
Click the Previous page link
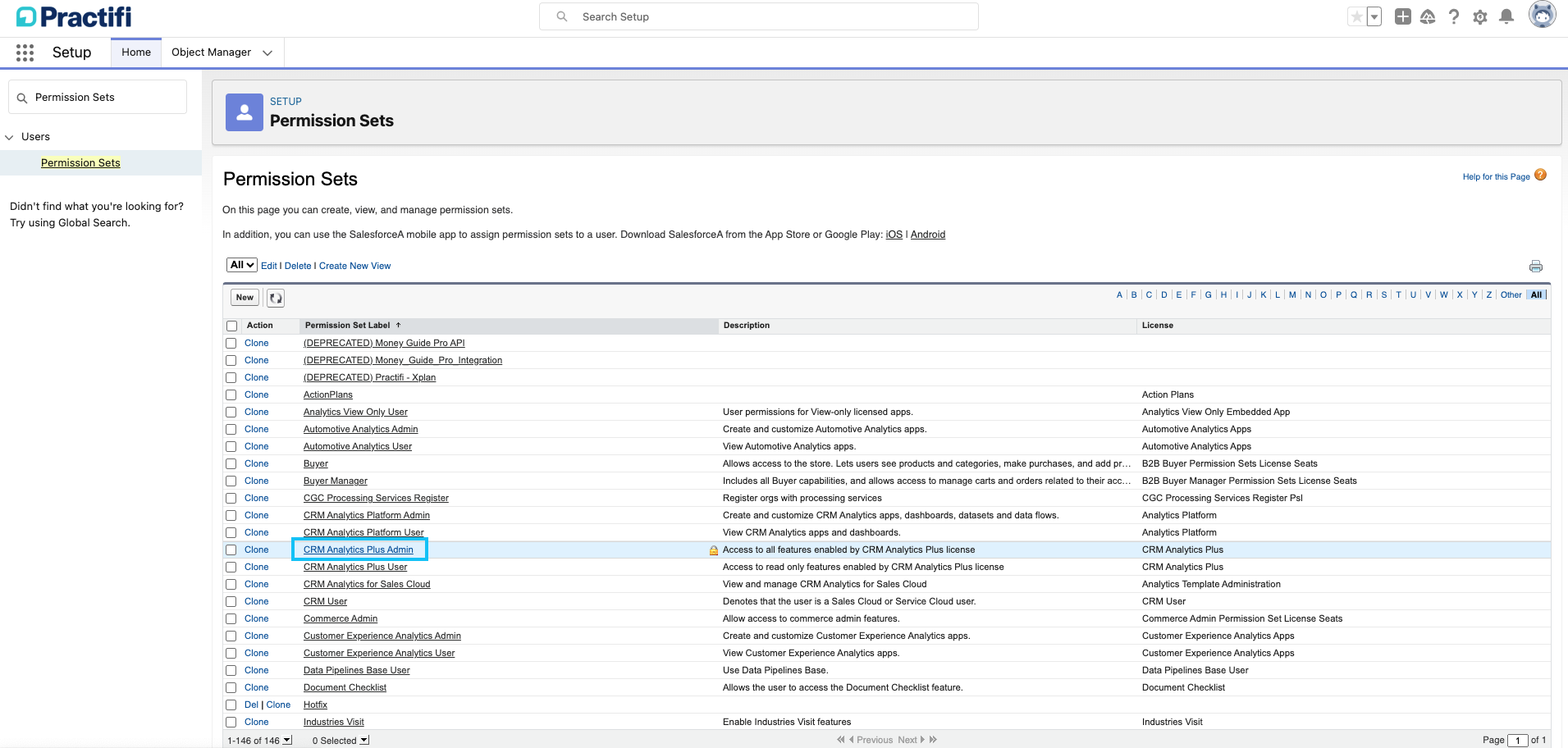(875, 740)
